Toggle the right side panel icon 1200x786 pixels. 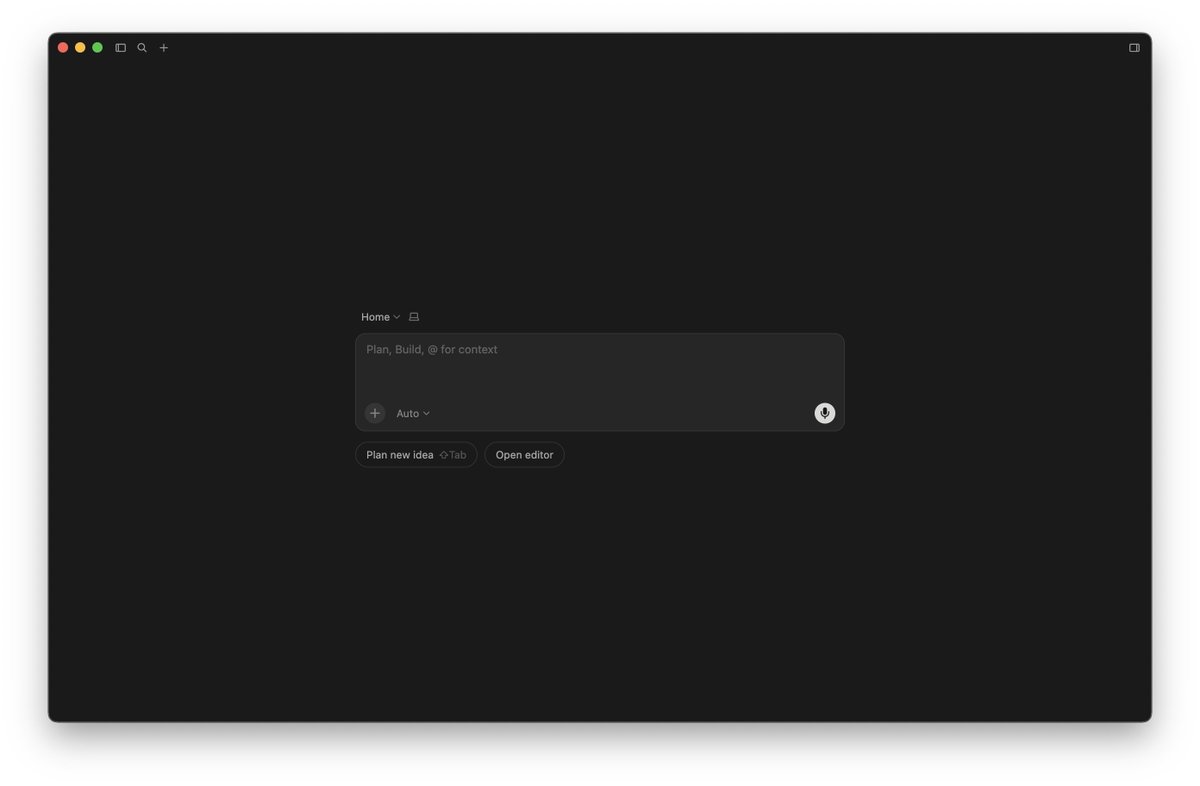point(1134,48)
